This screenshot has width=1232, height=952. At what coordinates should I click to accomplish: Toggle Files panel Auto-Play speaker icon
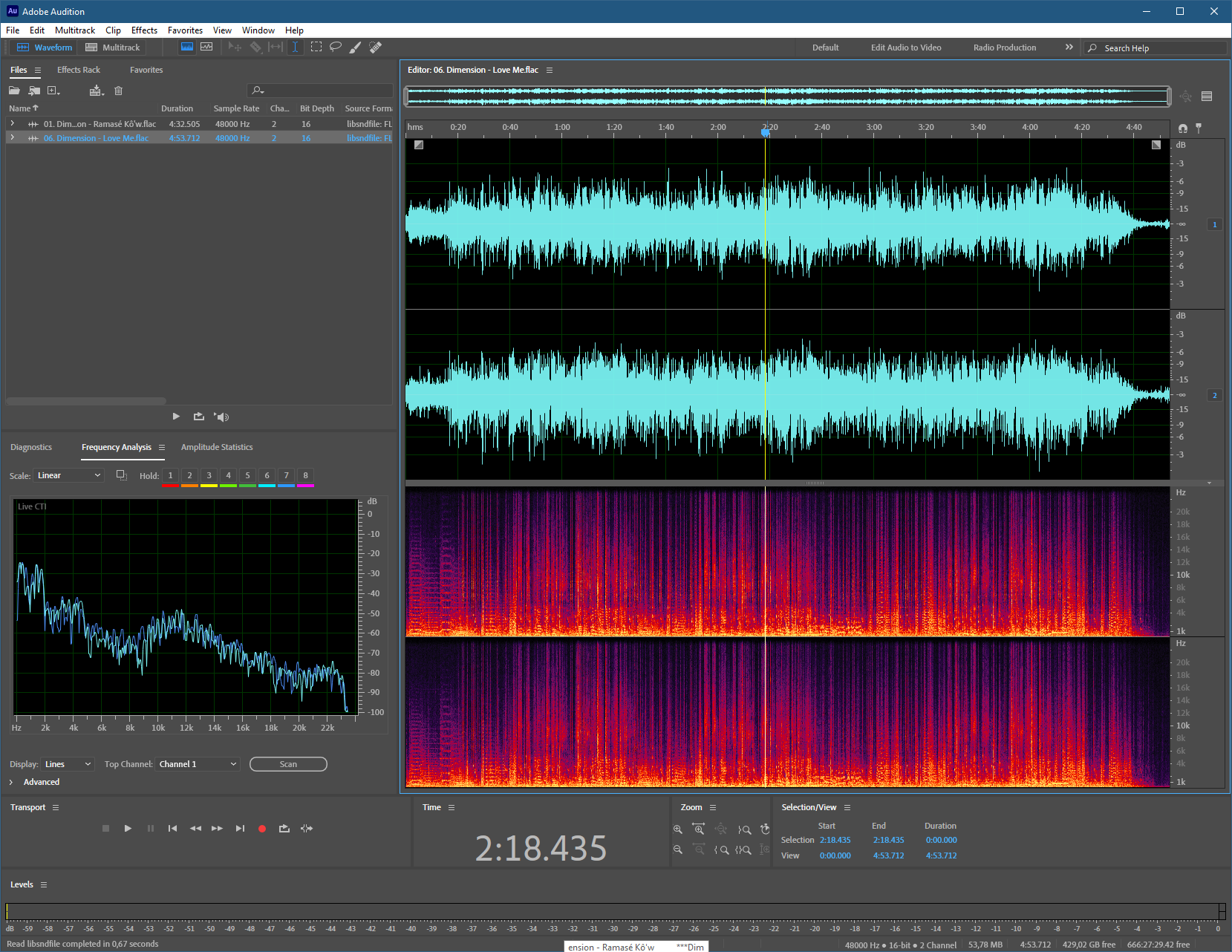click(221, 417)
